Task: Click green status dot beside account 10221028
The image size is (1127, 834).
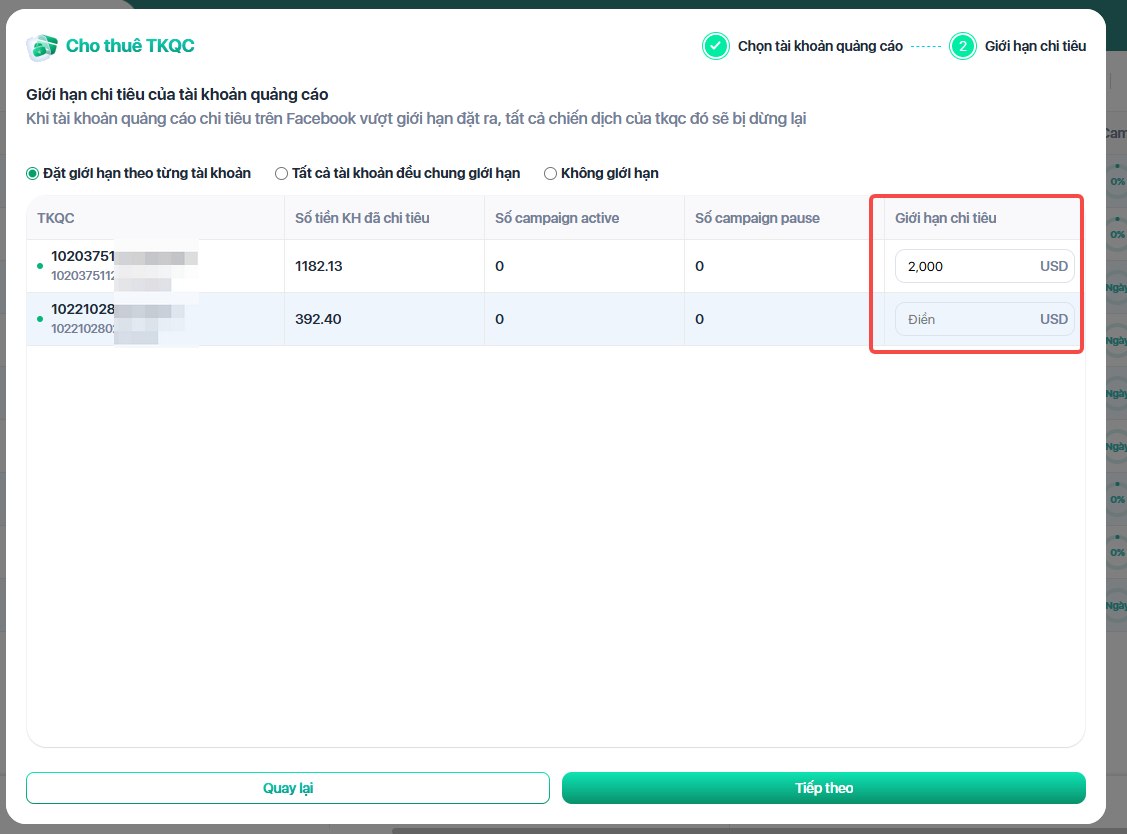Action: [x=40, y=319]
